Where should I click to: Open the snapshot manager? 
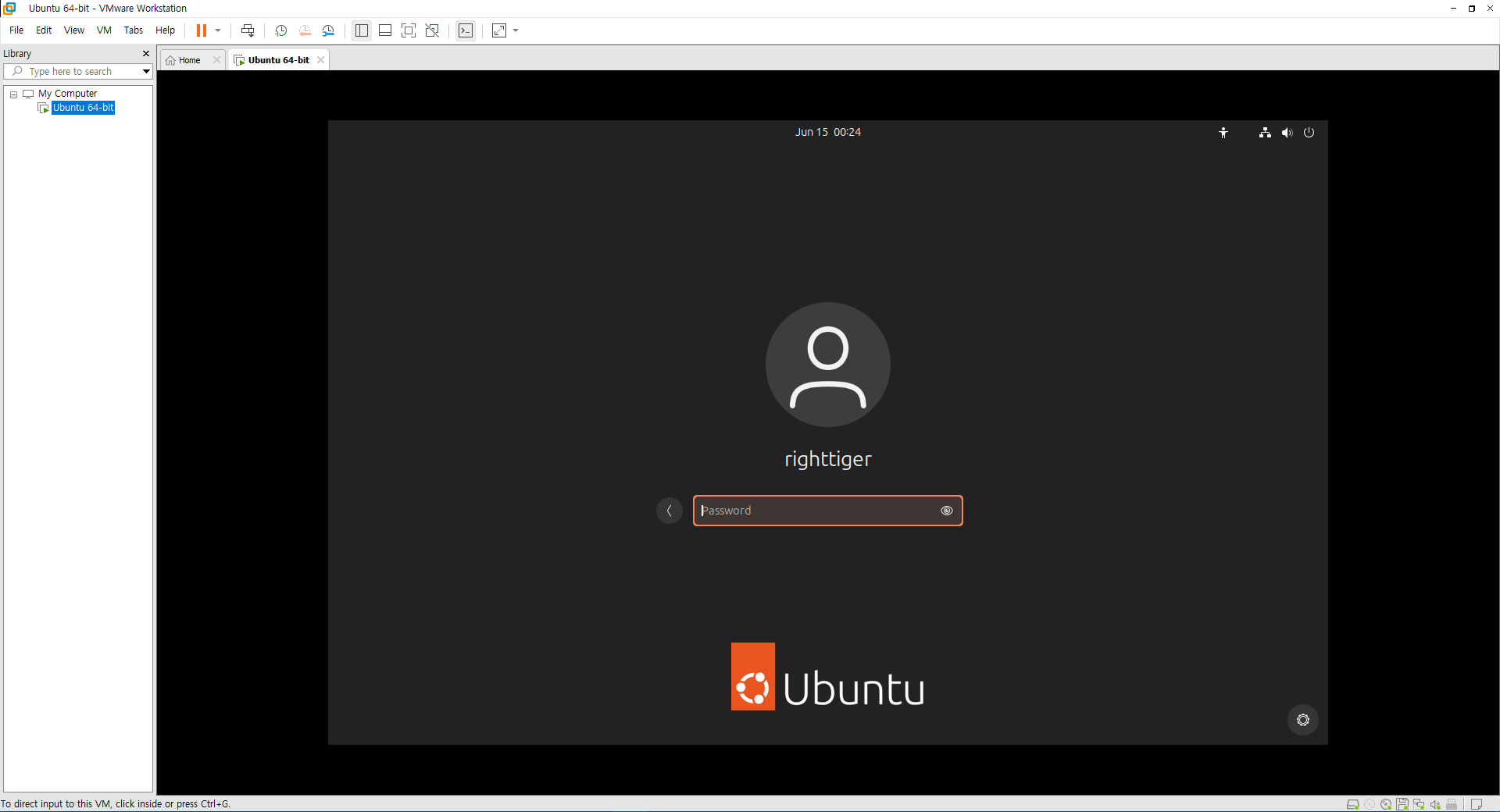329,30
